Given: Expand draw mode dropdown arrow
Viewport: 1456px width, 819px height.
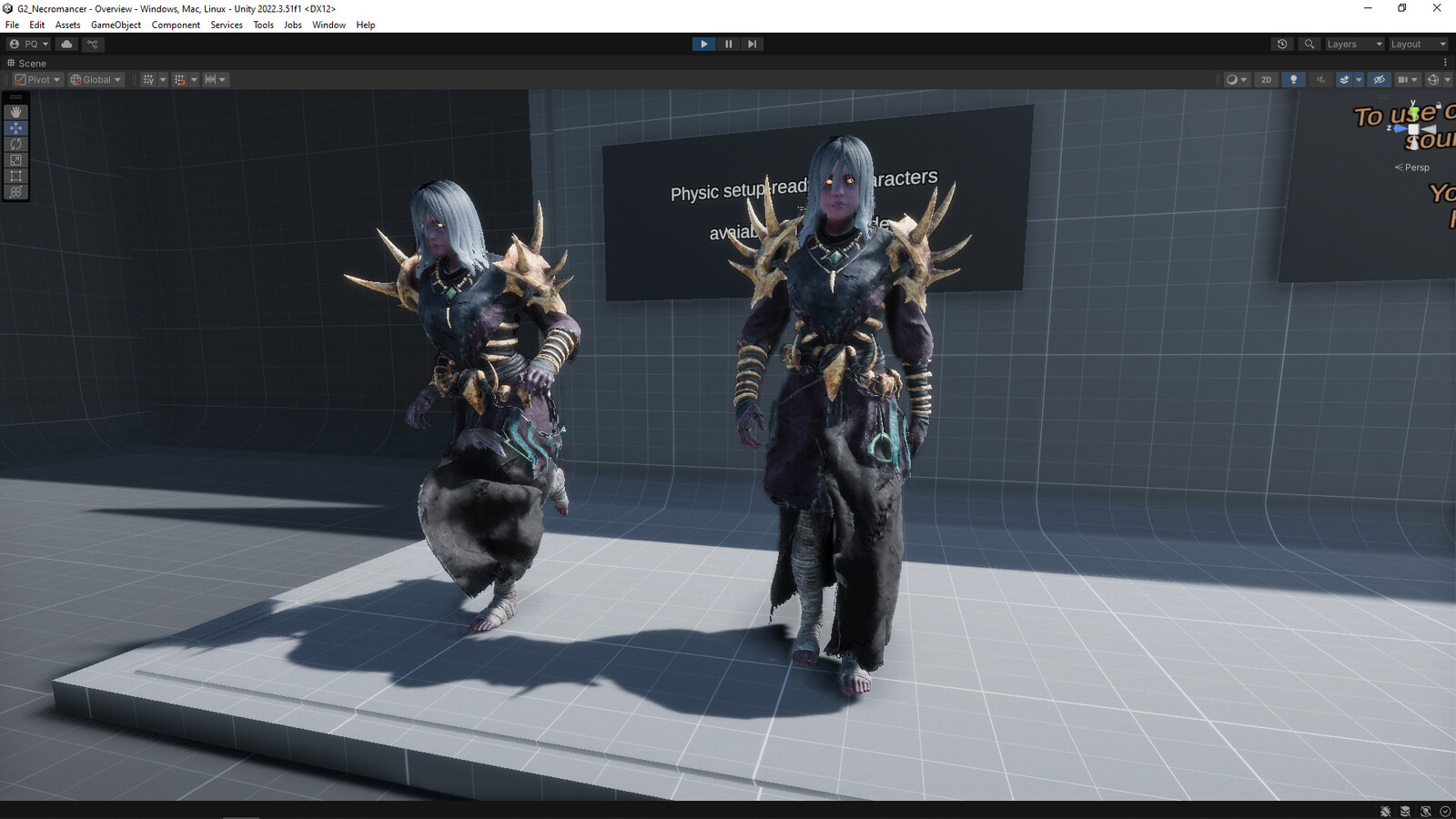Looking at the screenshot, I should point(1244,79).
